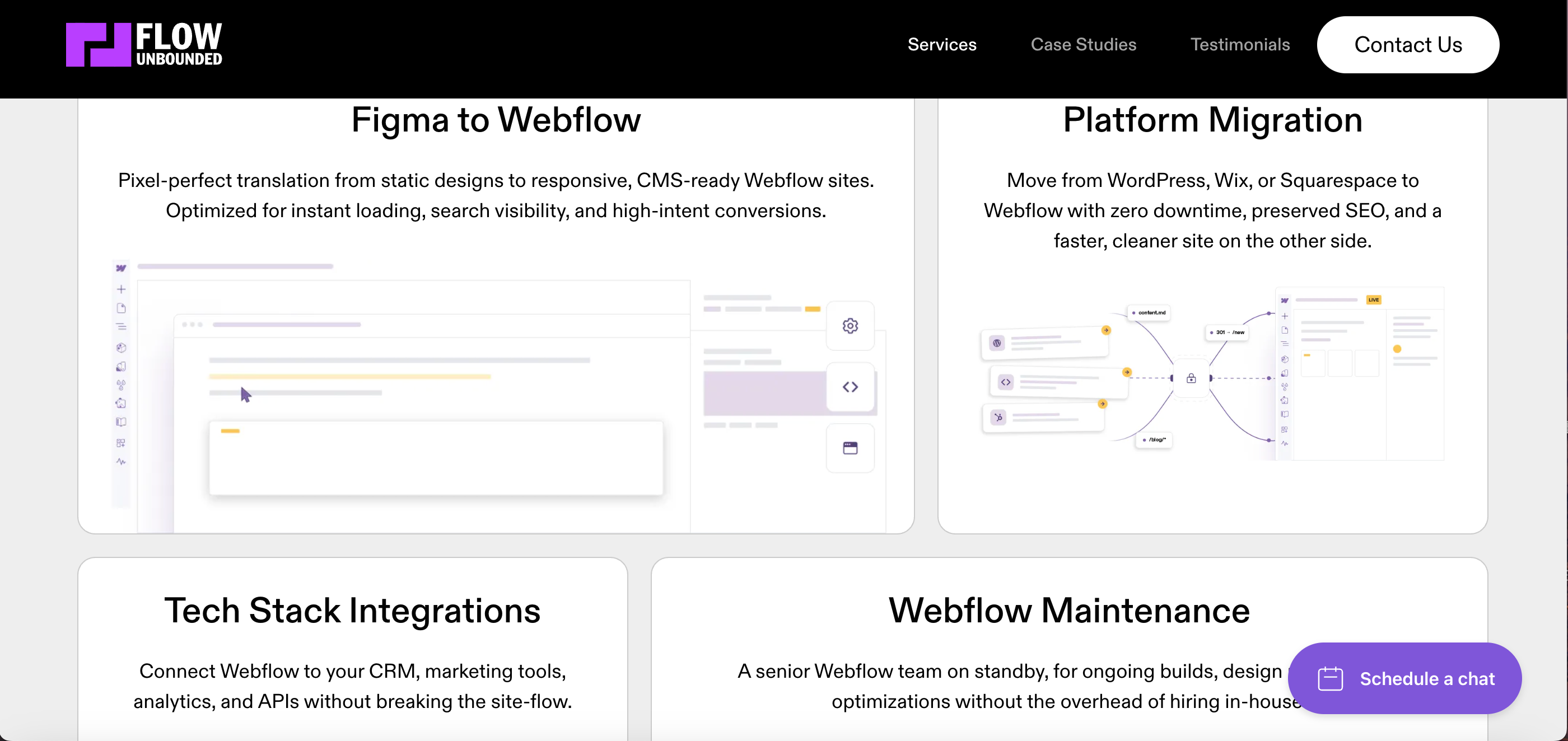The image size is (1568, 741).
Task: Click the "/blog/*" label in the diagram
Action: 1154,439
